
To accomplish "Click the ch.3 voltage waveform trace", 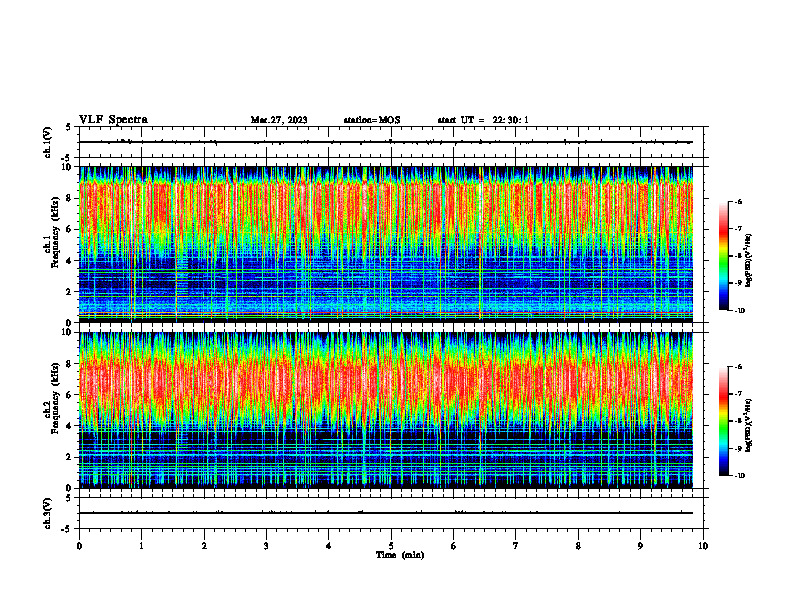I will point(386,513).
